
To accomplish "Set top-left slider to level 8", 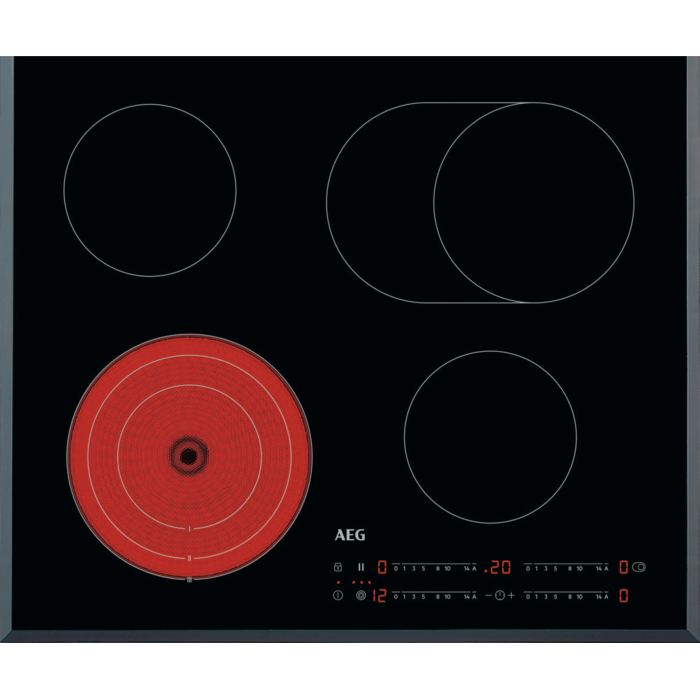I will pos(437,567).
